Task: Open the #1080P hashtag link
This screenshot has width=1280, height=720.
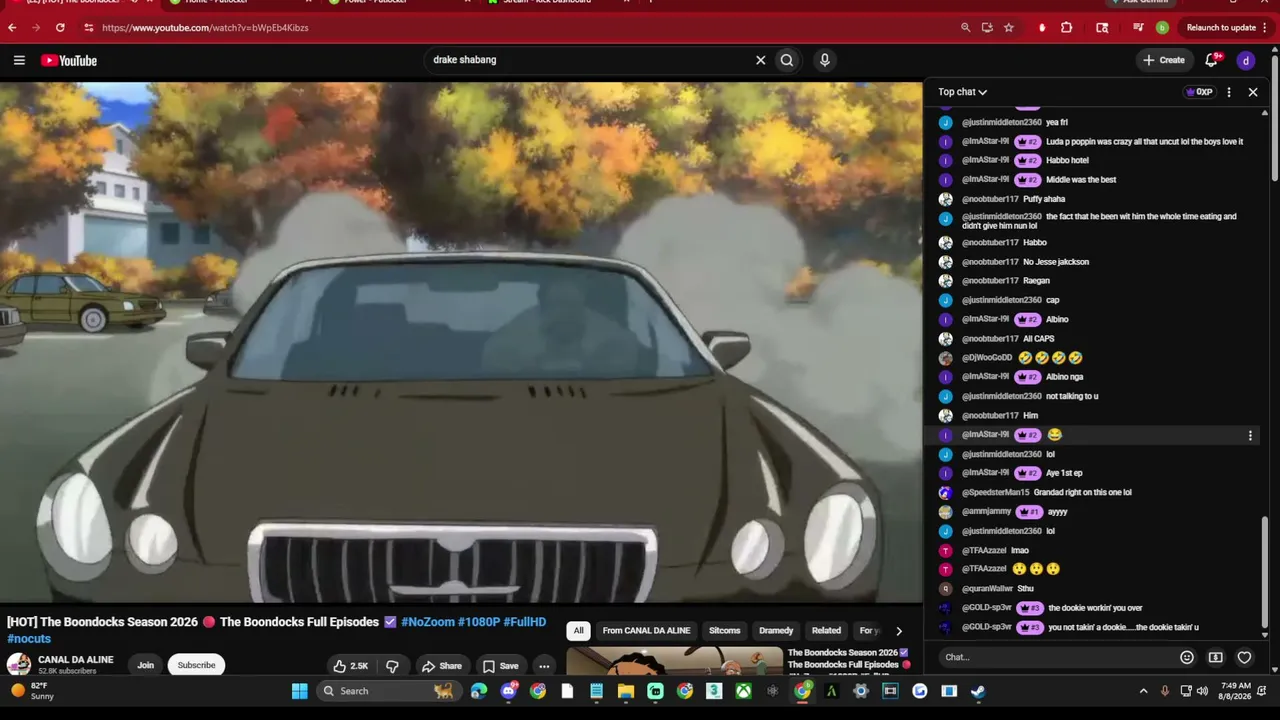Action: click(479, 622)
